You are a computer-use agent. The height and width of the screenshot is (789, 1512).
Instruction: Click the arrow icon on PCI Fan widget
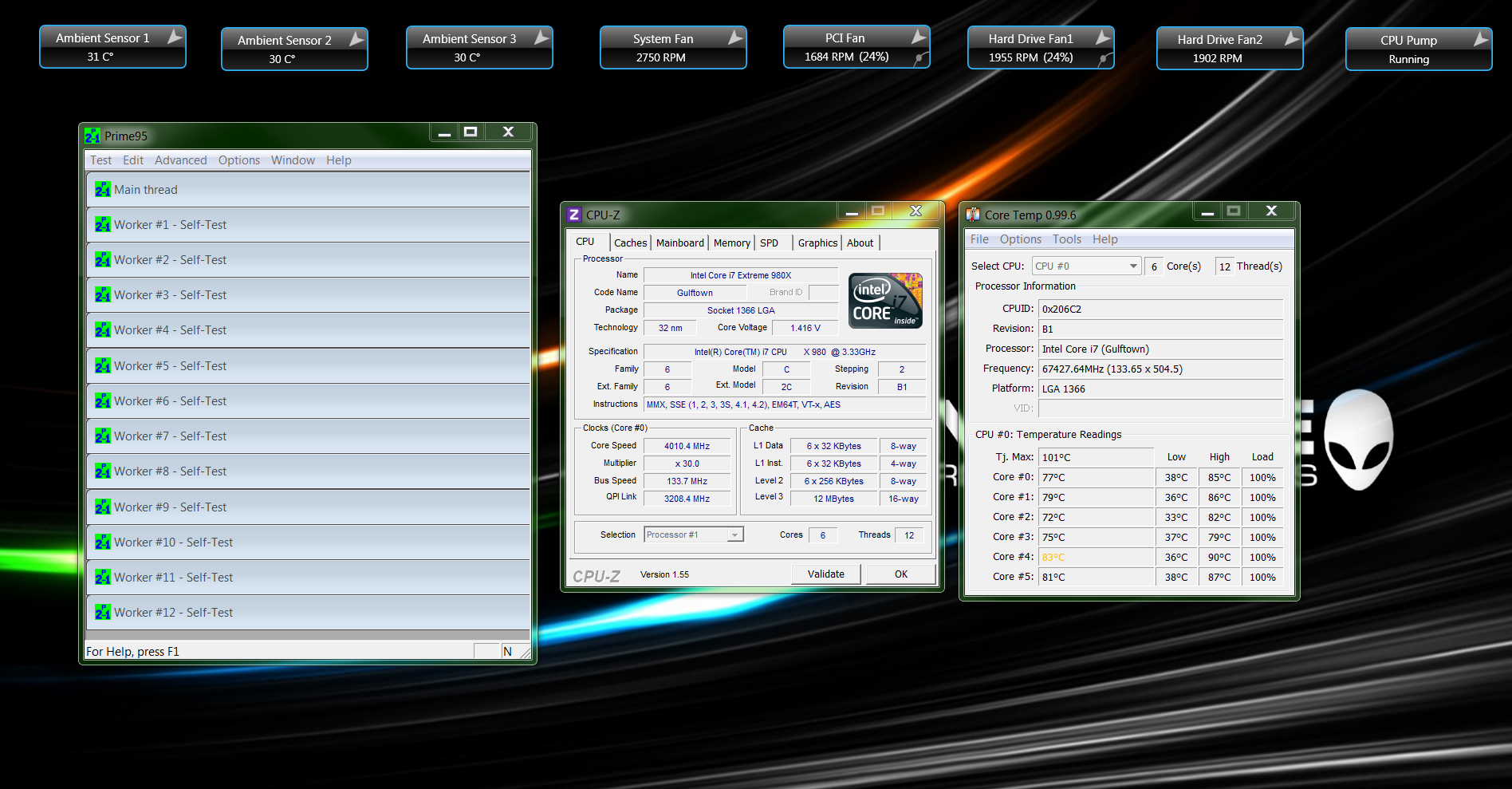click(x=919, y=37)
